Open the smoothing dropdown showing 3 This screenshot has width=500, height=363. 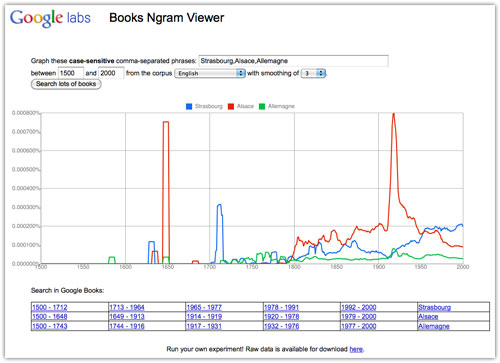313,73
